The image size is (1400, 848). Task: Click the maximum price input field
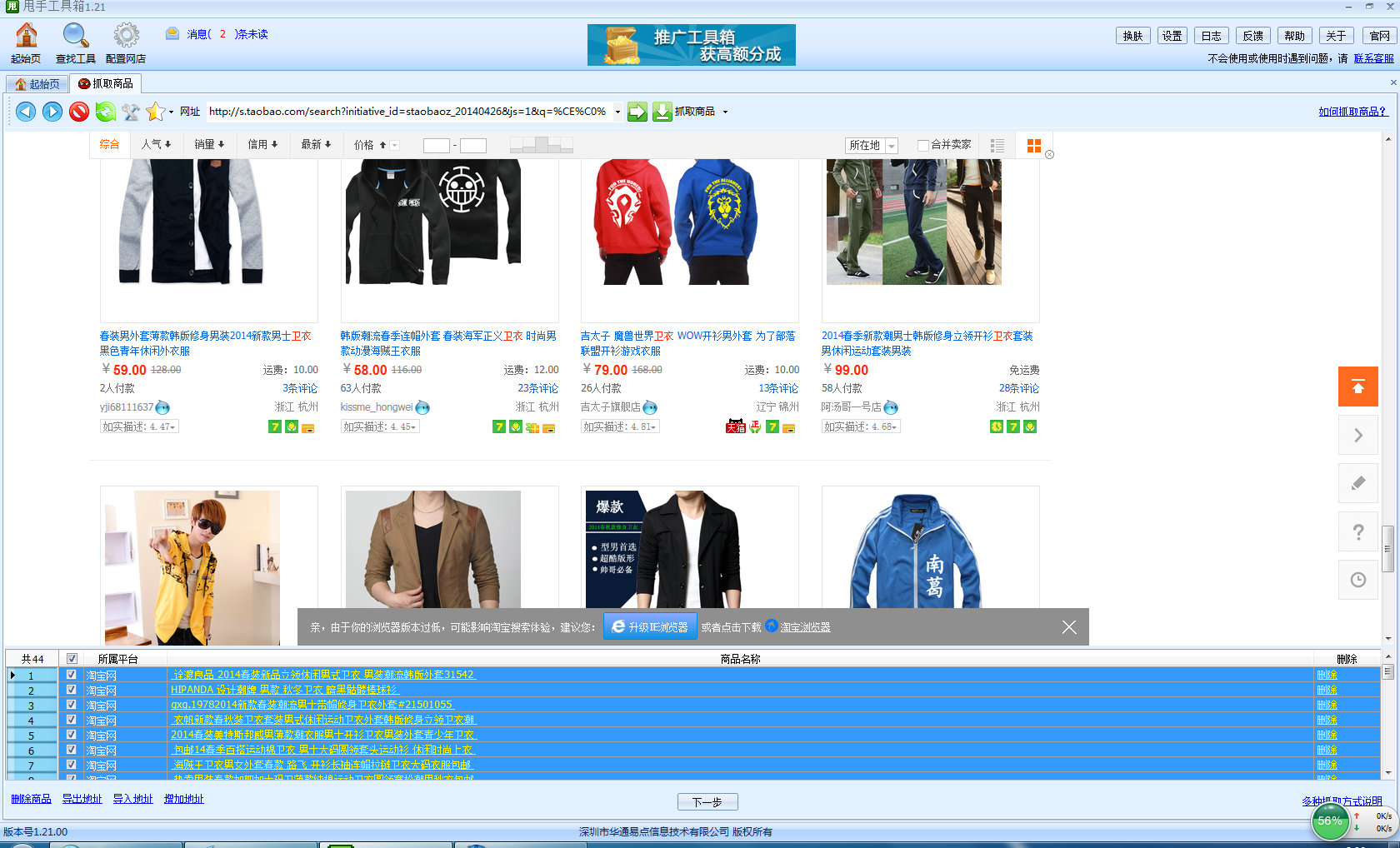(x=473, y=146)
